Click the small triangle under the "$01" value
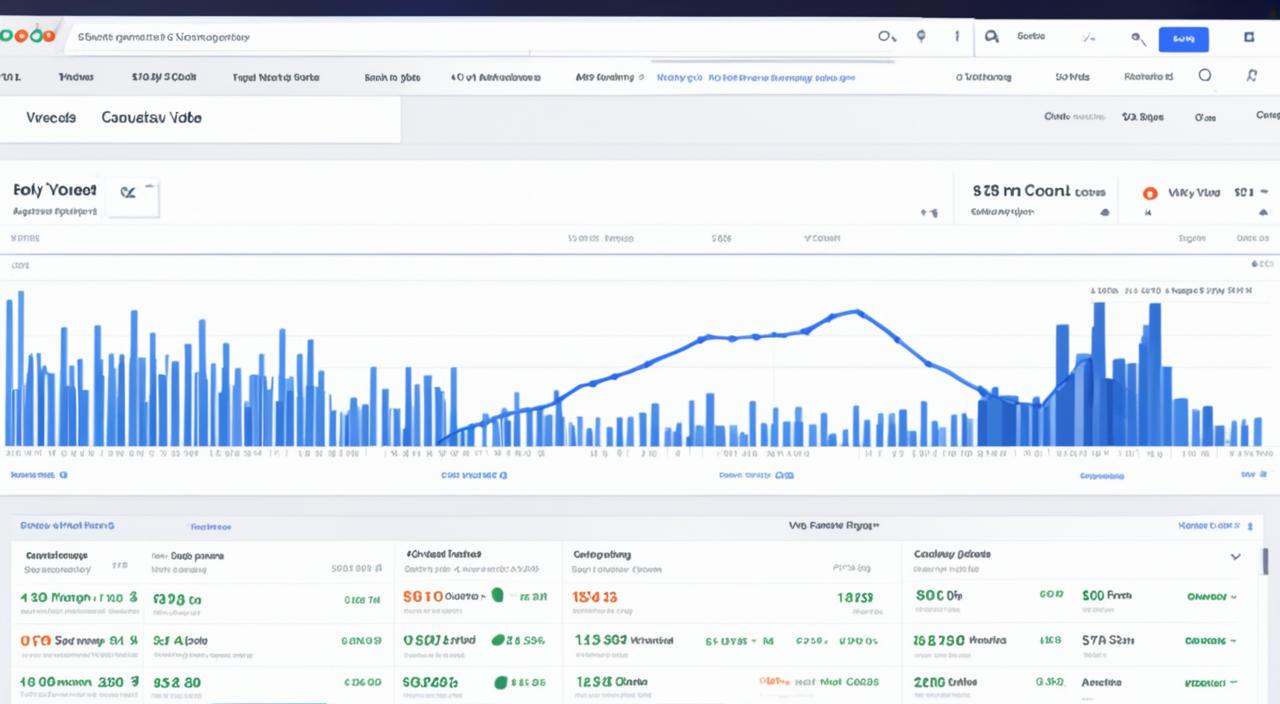 pos(1264,213)
